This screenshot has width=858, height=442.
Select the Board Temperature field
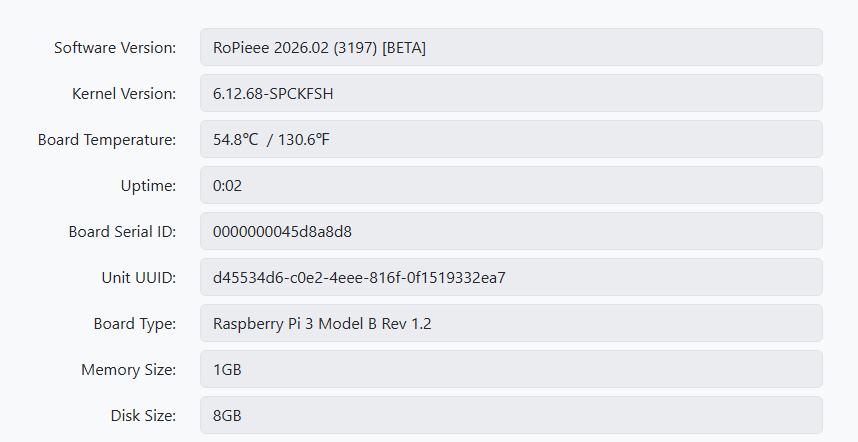click(510, 139)
